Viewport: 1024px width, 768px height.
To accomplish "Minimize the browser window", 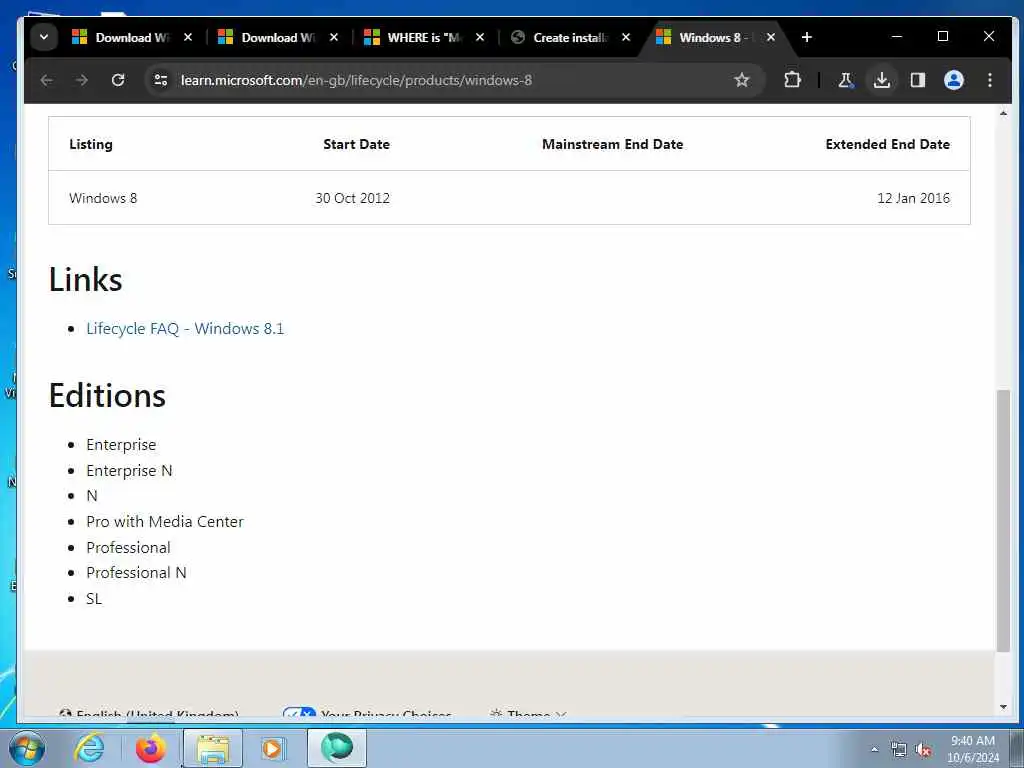I will 897,37.
